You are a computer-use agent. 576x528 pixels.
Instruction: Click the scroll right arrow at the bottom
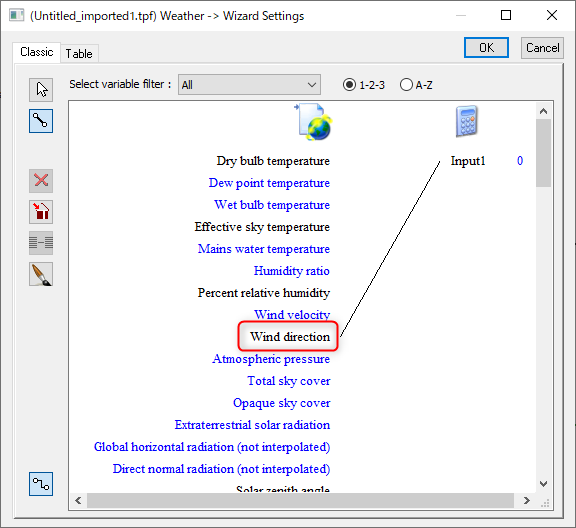point(527,500)
